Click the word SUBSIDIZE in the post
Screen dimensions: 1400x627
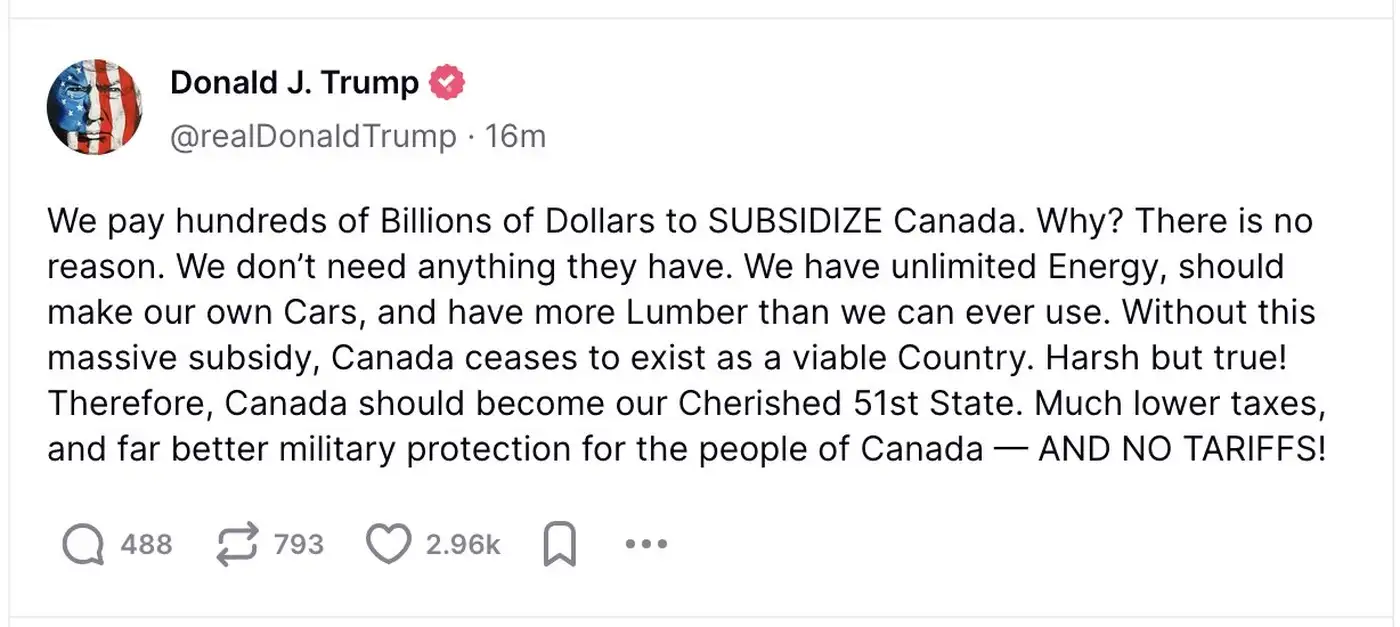795,221
